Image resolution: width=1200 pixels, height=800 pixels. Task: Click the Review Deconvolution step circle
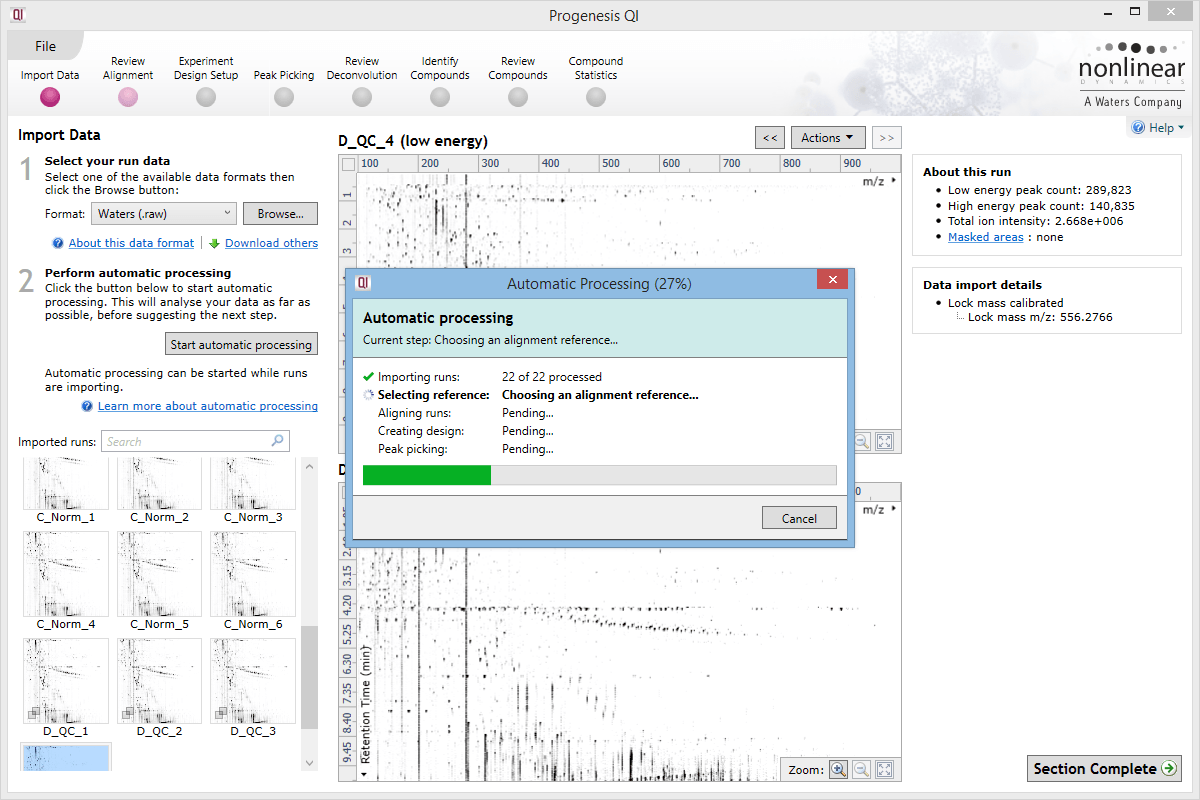pyautogui.click(x=362, y=97)
